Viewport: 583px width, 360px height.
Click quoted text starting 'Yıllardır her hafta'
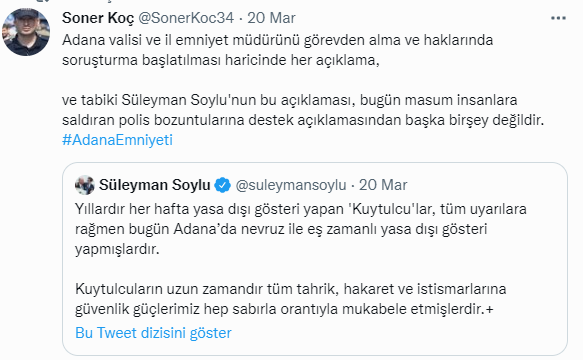click(x=301, y=229)
